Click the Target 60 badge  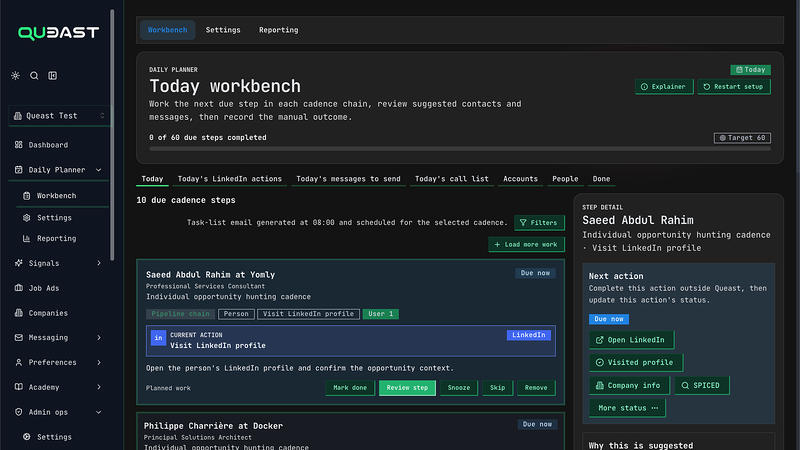coord(742,138)
